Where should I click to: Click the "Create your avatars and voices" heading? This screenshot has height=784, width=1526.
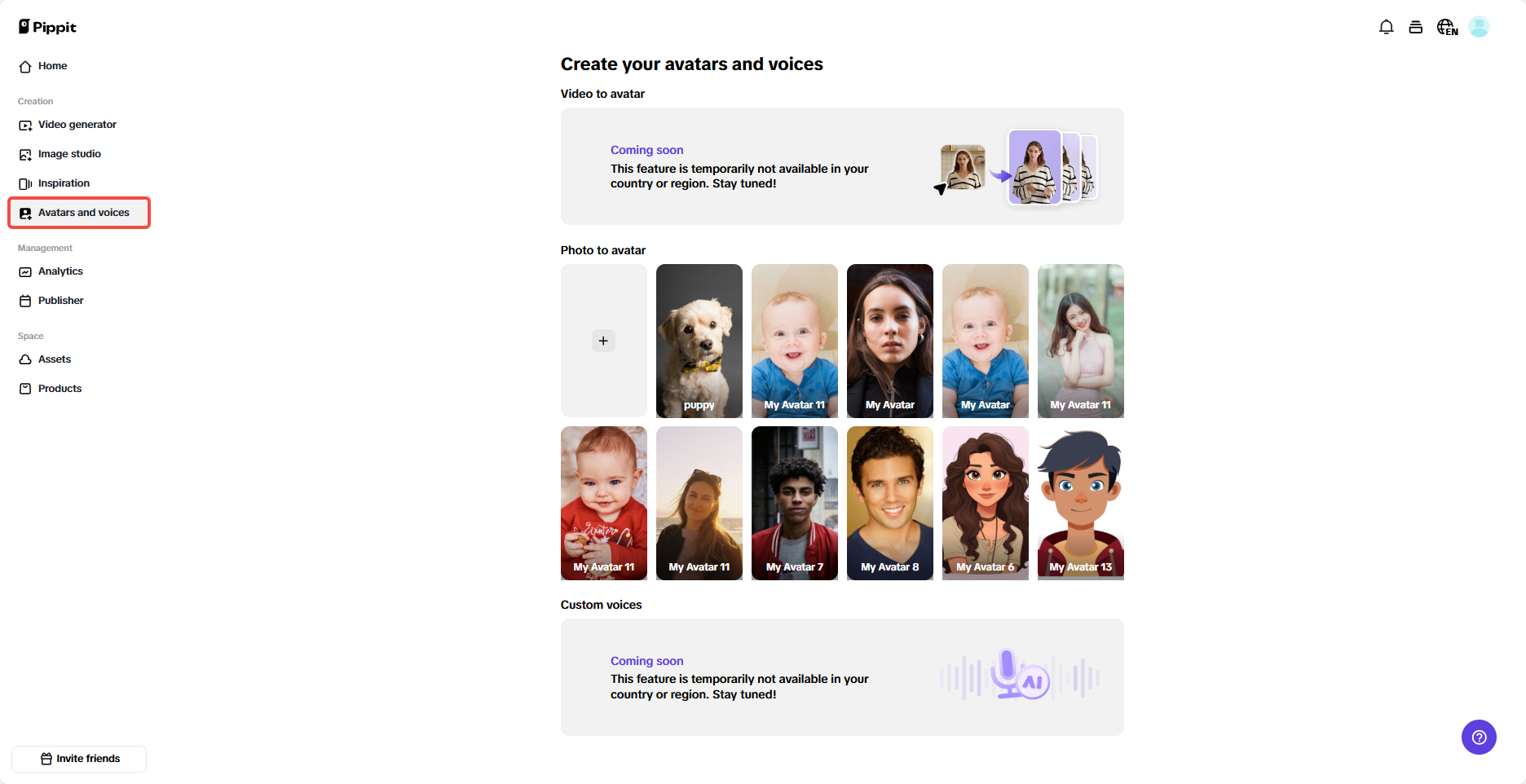coord(692,64)
